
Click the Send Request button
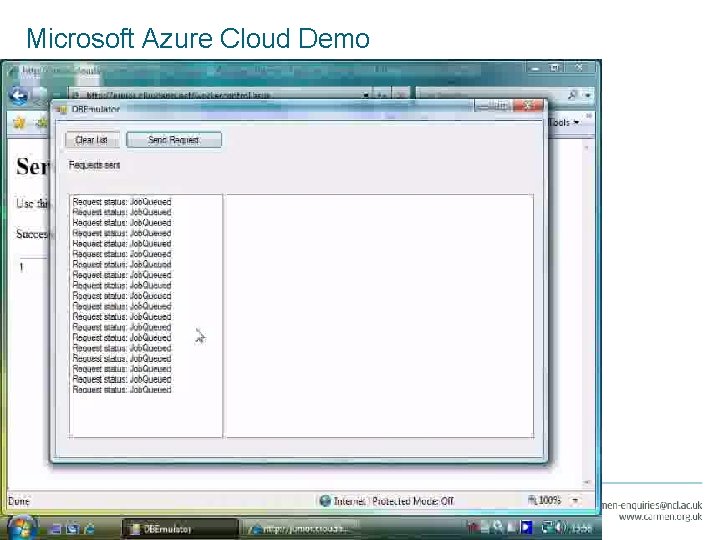click(x=174, y=140)
